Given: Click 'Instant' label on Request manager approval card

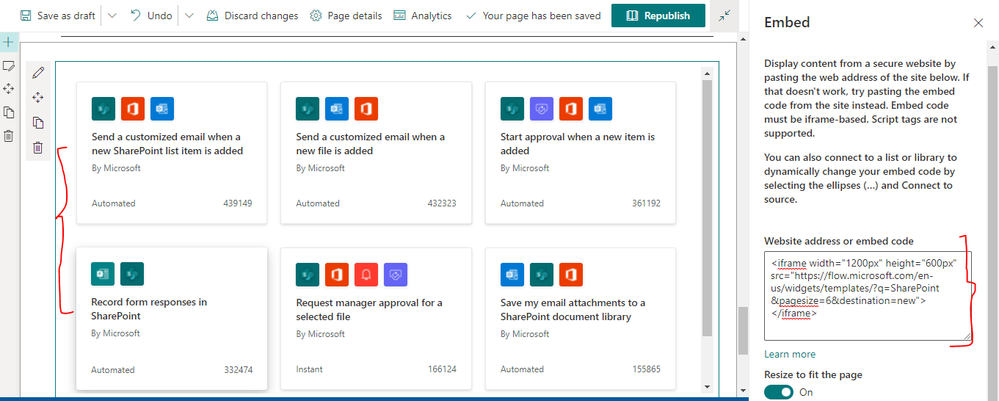Looking at the screenshot, I should 310,369.
